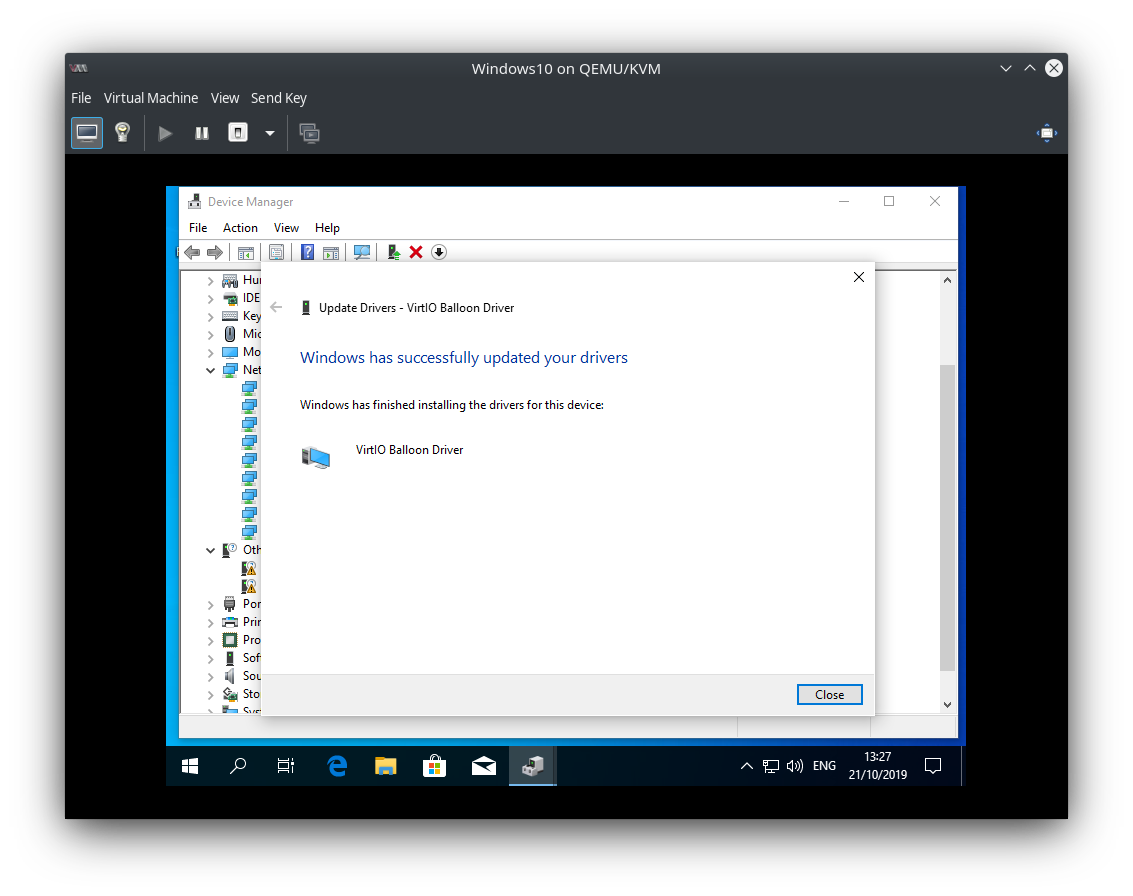The height and width of the screenshot is (896, 1133).
Task: Open the Virtual Machine menu
Action: tap(150, 98)
